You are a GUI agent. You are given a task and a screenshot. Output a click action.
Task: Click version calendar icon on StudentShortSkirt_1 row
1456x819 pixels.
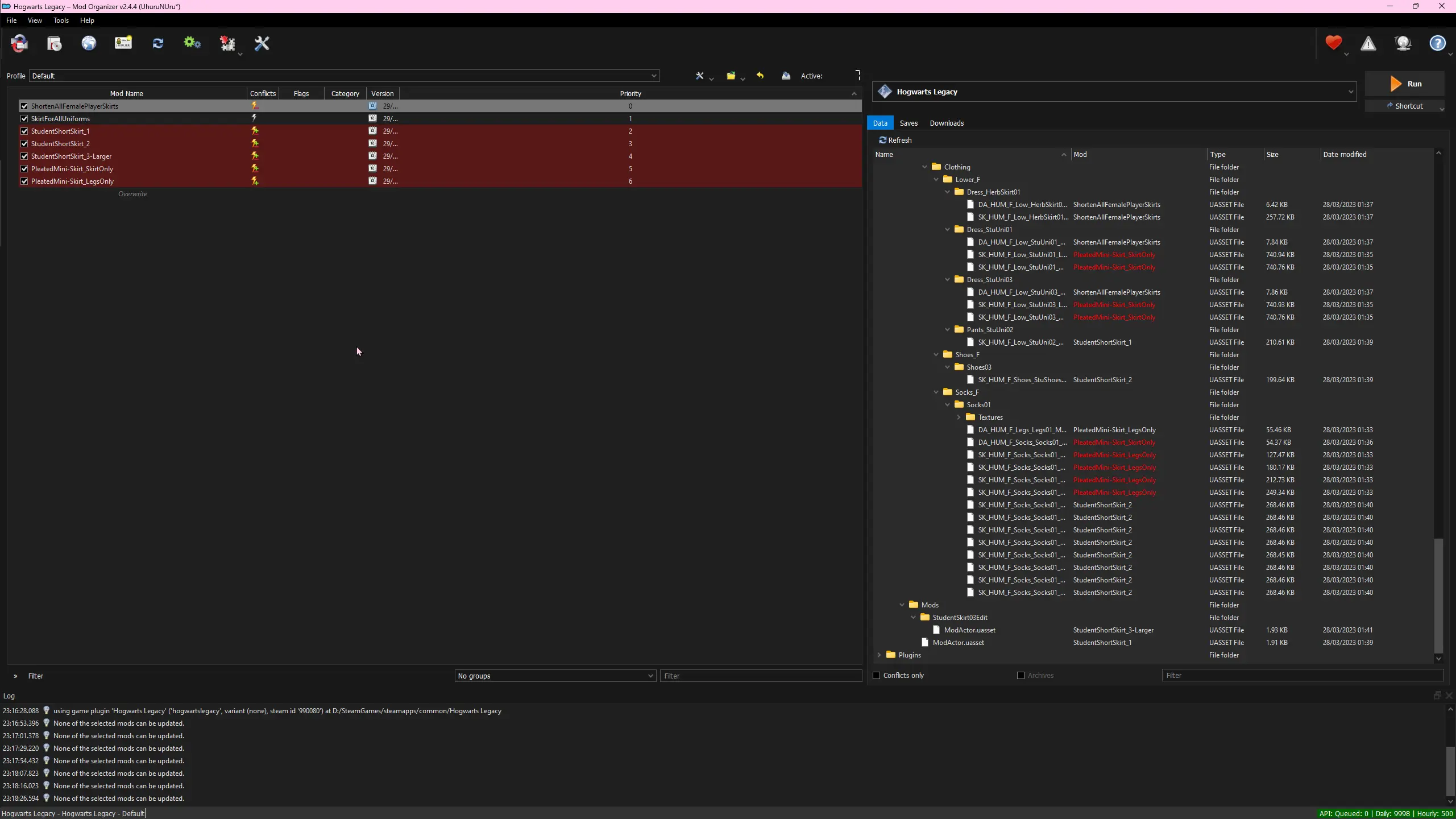[372, 131]
